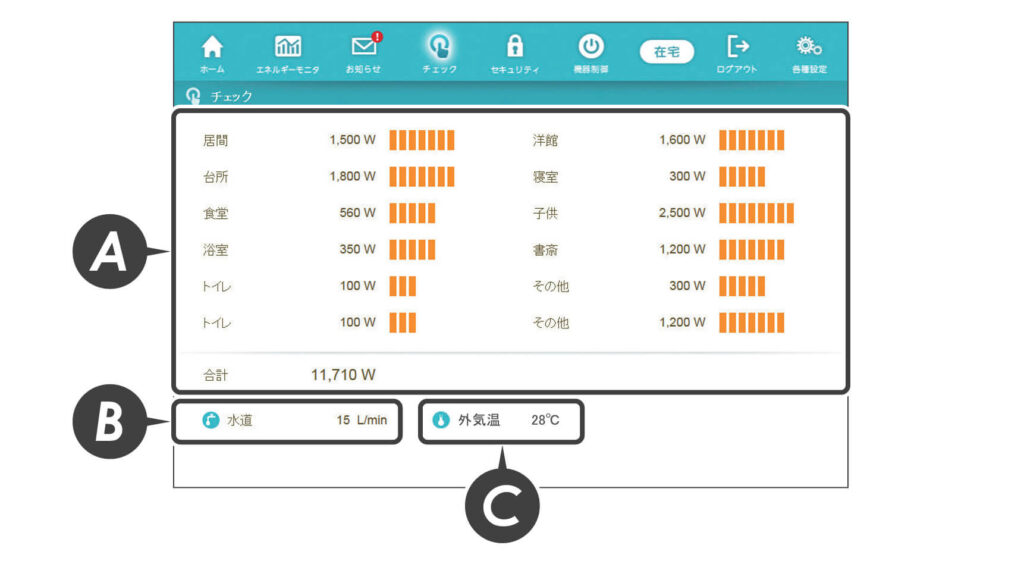Select the 居間 room label
Image resolution: width=1024 pixels, height=564 pixels.
(x=215, y=141)
